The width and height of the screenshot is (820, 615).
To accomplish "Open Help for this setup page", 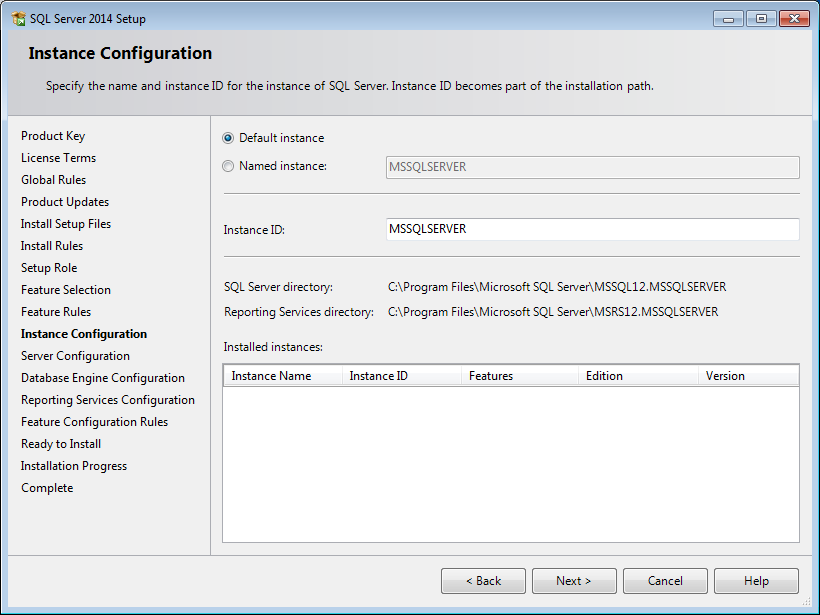I will pyautogui.click(x=756, y=581).
